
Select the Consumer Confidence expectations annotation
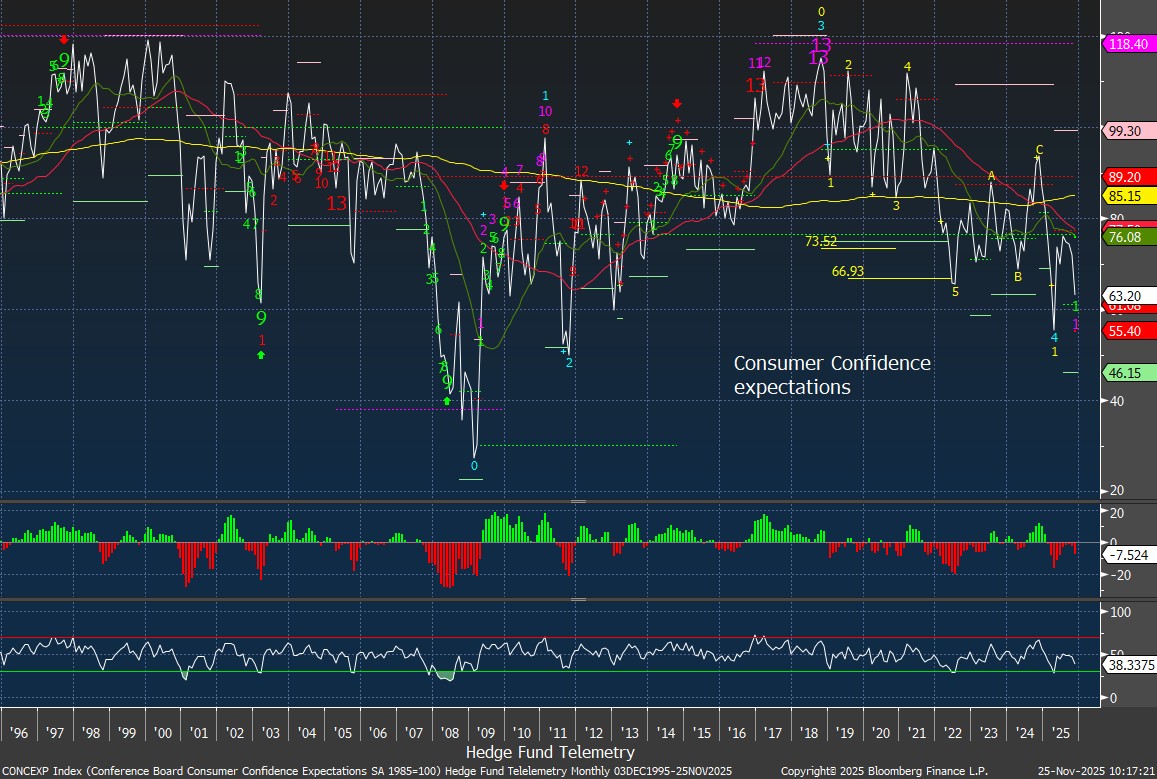pos(832,375)
